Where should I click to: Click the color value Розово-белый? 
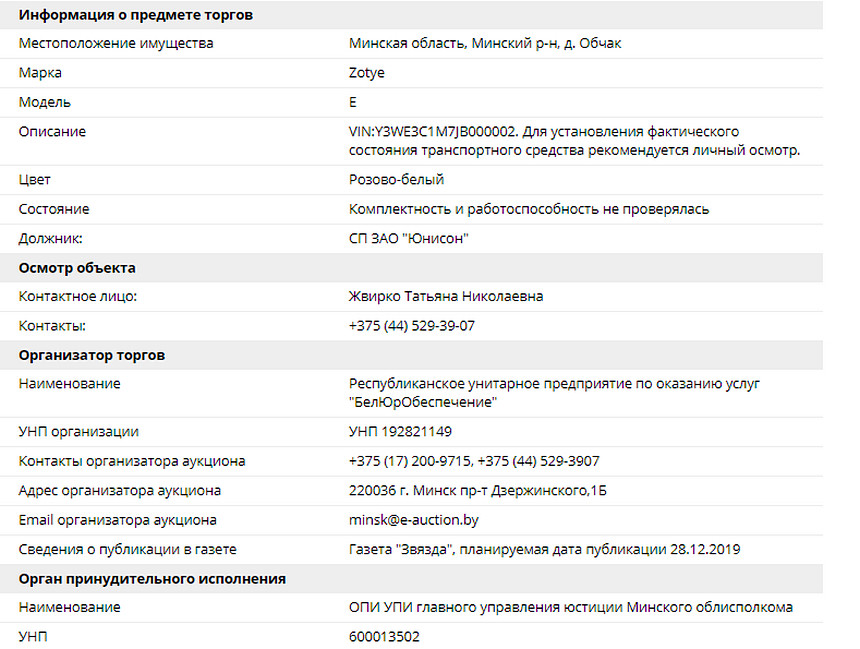(396, 179)
